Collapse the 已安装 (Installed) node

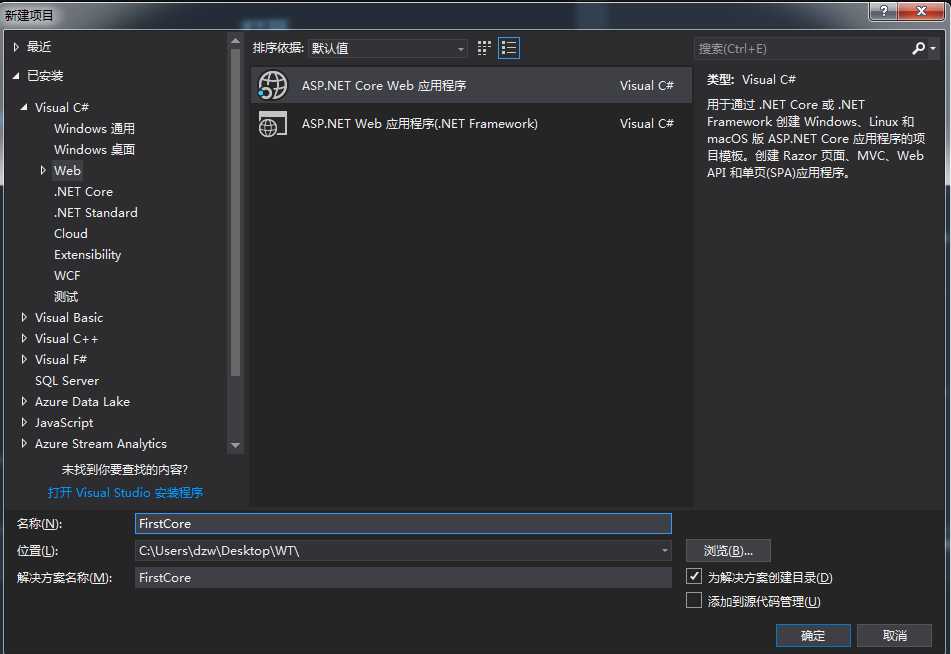(16, 76)
